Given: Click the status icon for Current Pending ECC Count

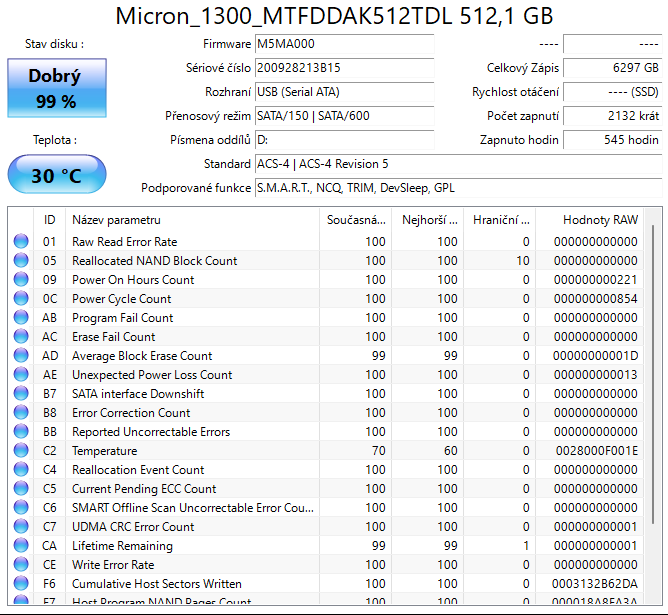Looking at the screenshot, I should 21,489.
